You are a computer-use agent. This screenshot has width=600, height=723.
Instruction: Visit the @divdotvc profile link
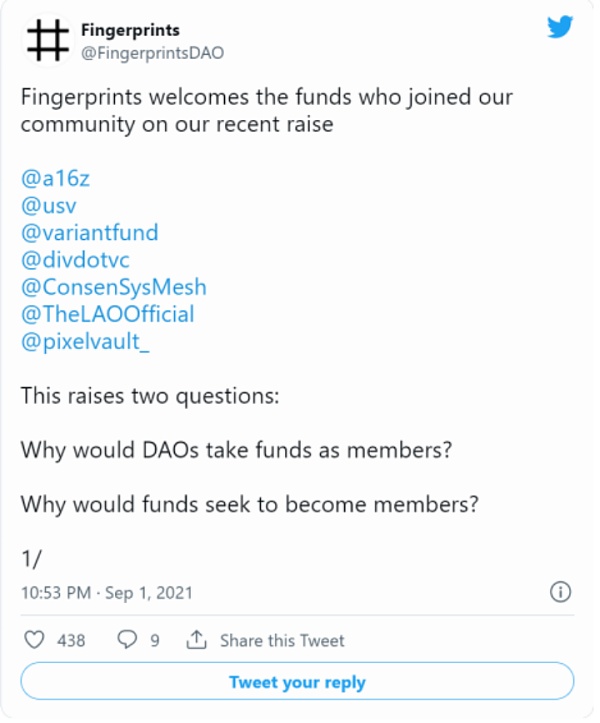point(80,260)
